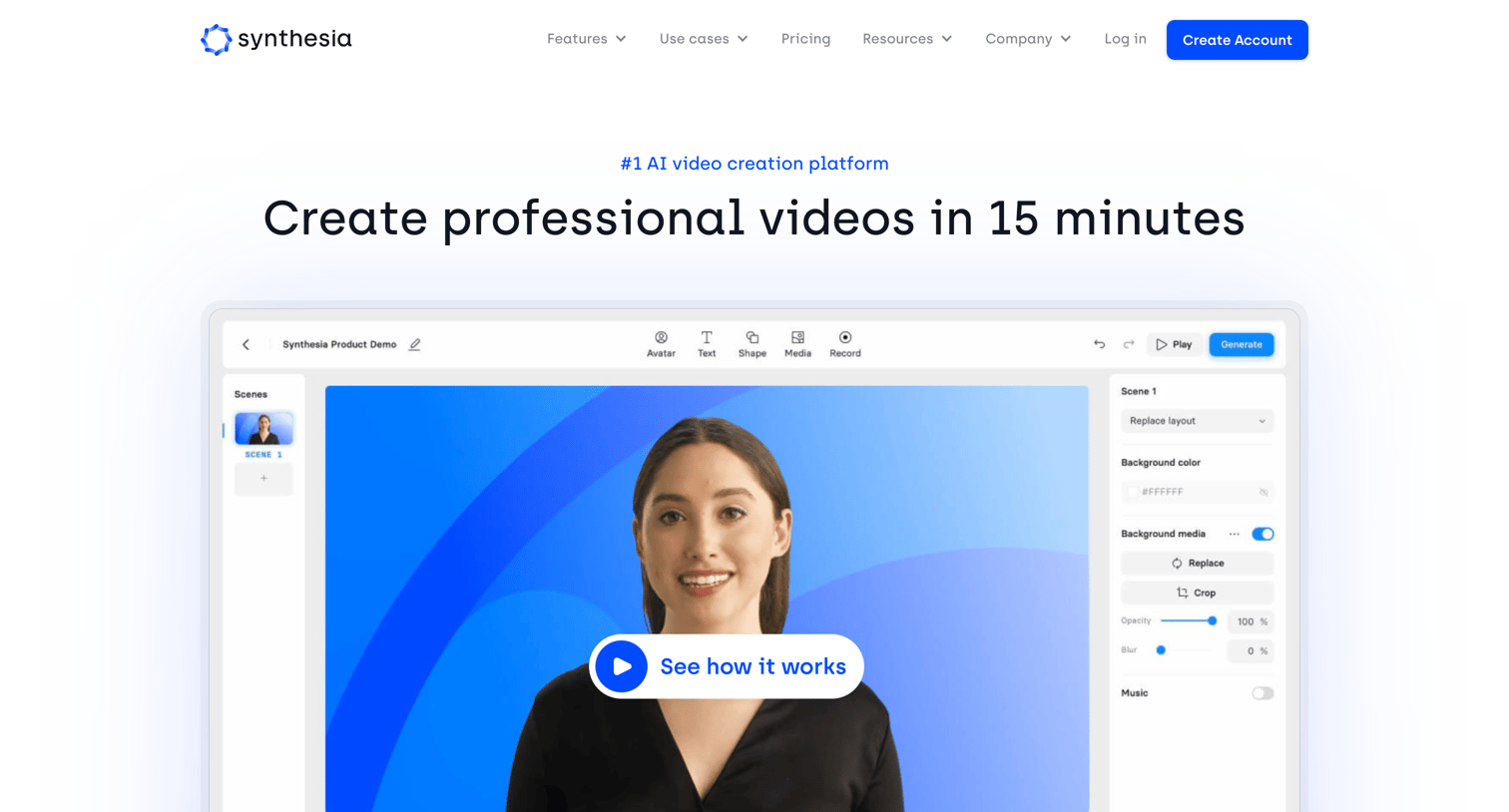
Task: Enable the Music toggle
Action: pyautogui.click(x=1262, y=693)
